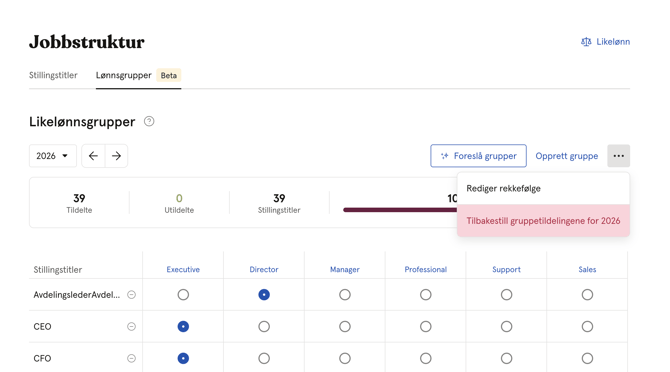
Task: Open the Likelønn scales icon link
Action: pos(605,41)
